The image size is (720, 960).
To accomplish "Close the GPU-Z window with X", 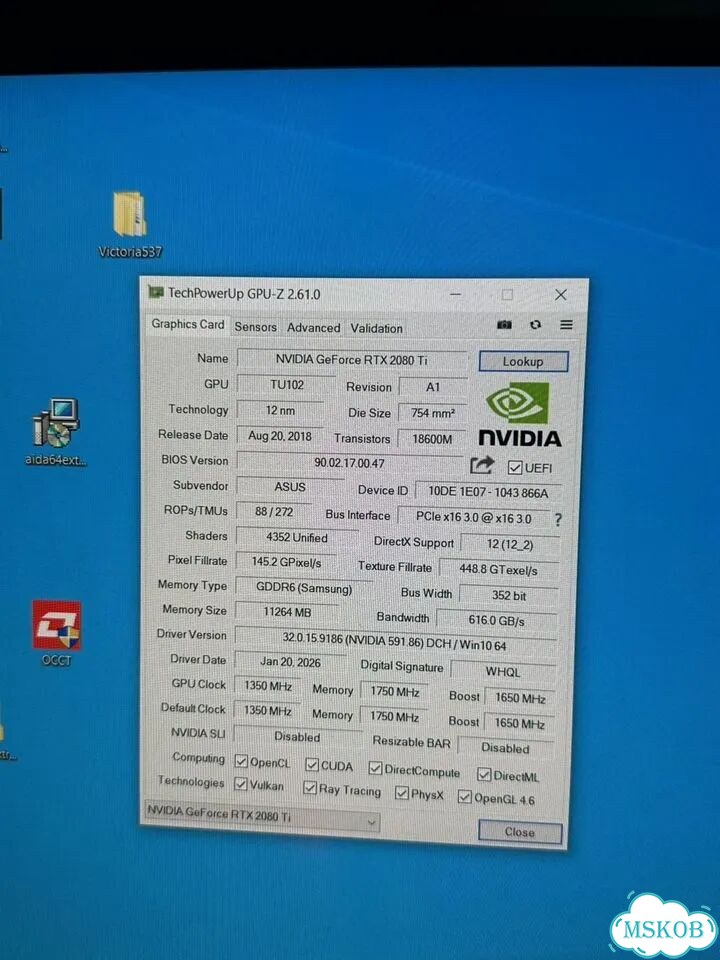I will tap(560, 295).
